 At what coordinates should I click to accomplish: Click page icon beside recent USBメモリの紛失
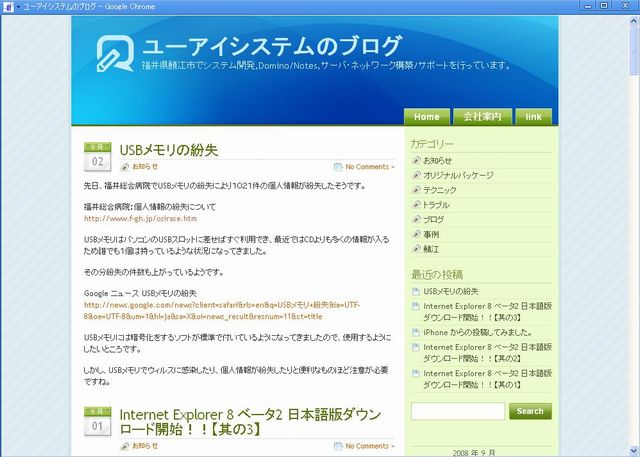click(x=416, y=291)
